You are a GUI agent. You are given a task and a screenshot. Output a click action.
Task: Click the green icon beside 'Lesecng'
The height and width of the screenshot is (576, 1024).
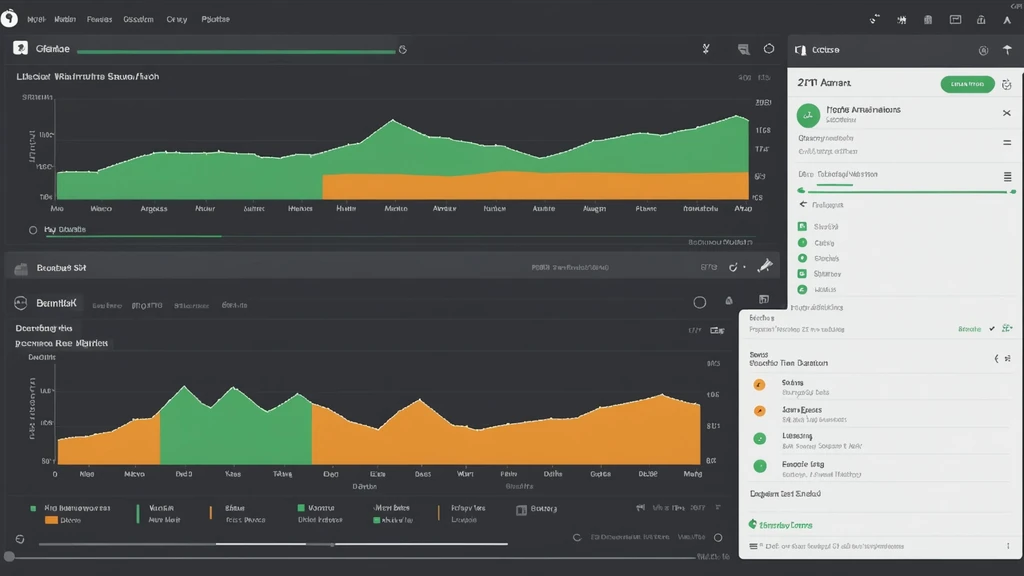[760, 439]
